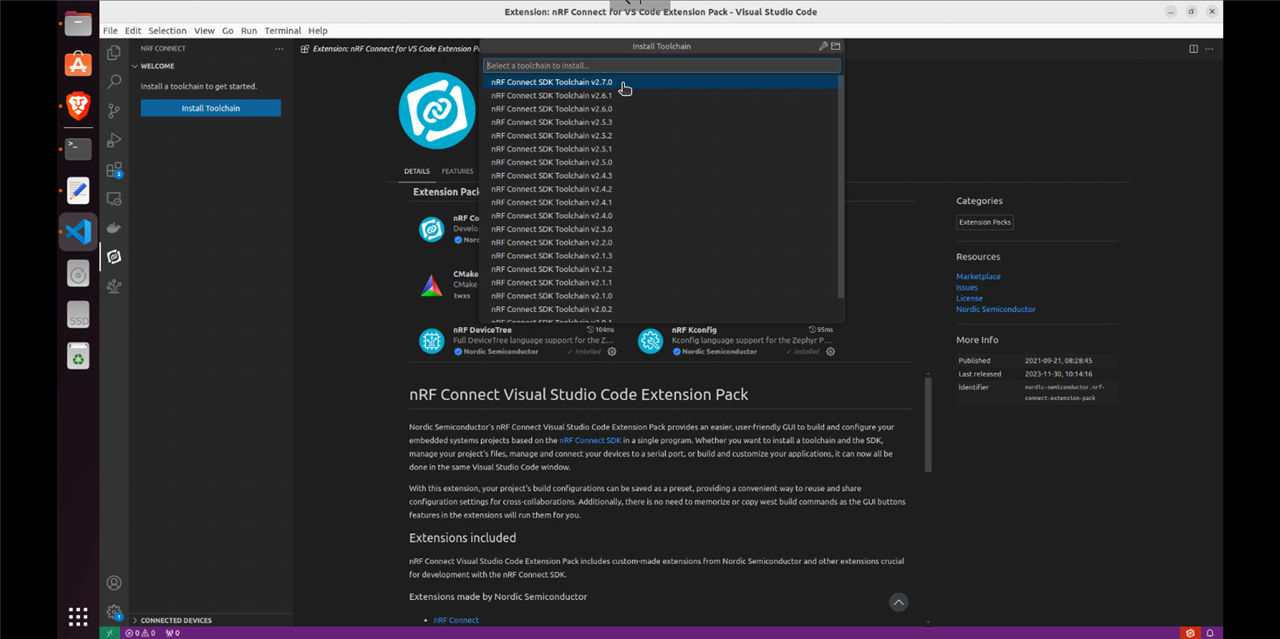1280x639 pixels.
Task: Open the nRF Connect view icon
Action: coord(114,257)
